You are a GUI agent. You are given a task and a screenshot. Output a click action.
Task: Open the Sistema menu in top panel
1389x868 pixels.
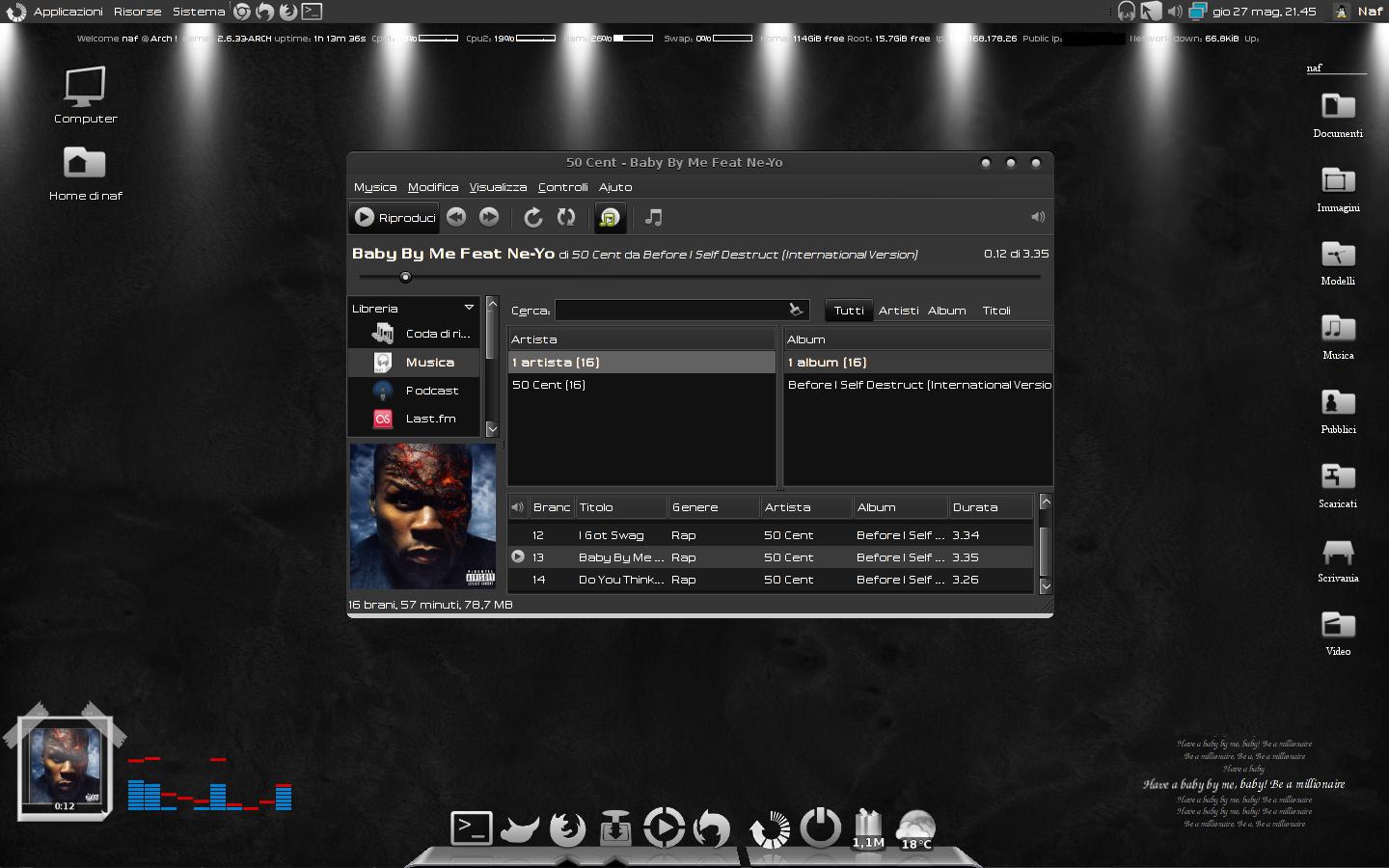tap(199, 12)
